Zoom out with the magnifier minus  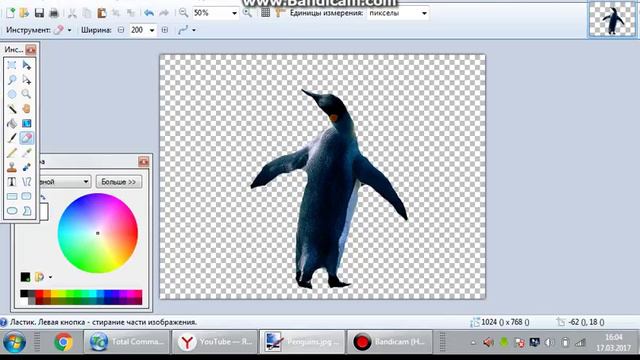coord(183,13)
